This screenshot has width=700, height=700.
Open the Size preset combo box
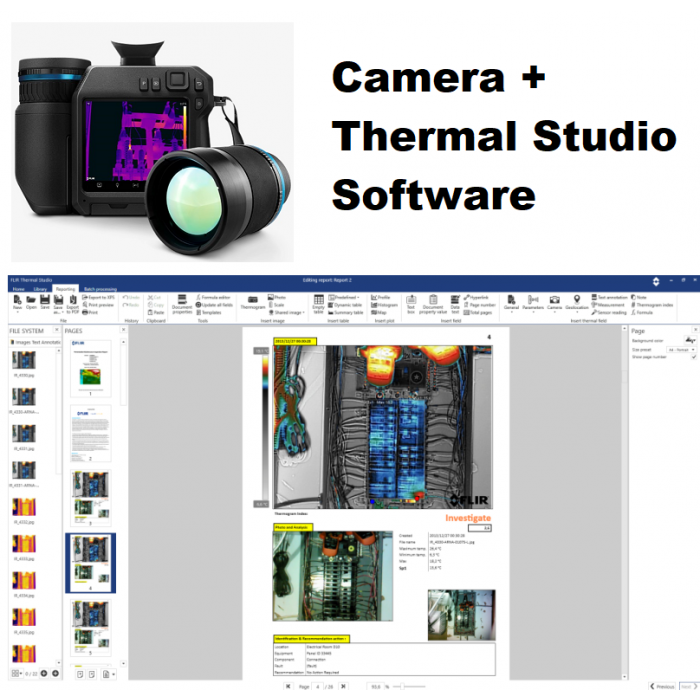coord(681,350)
